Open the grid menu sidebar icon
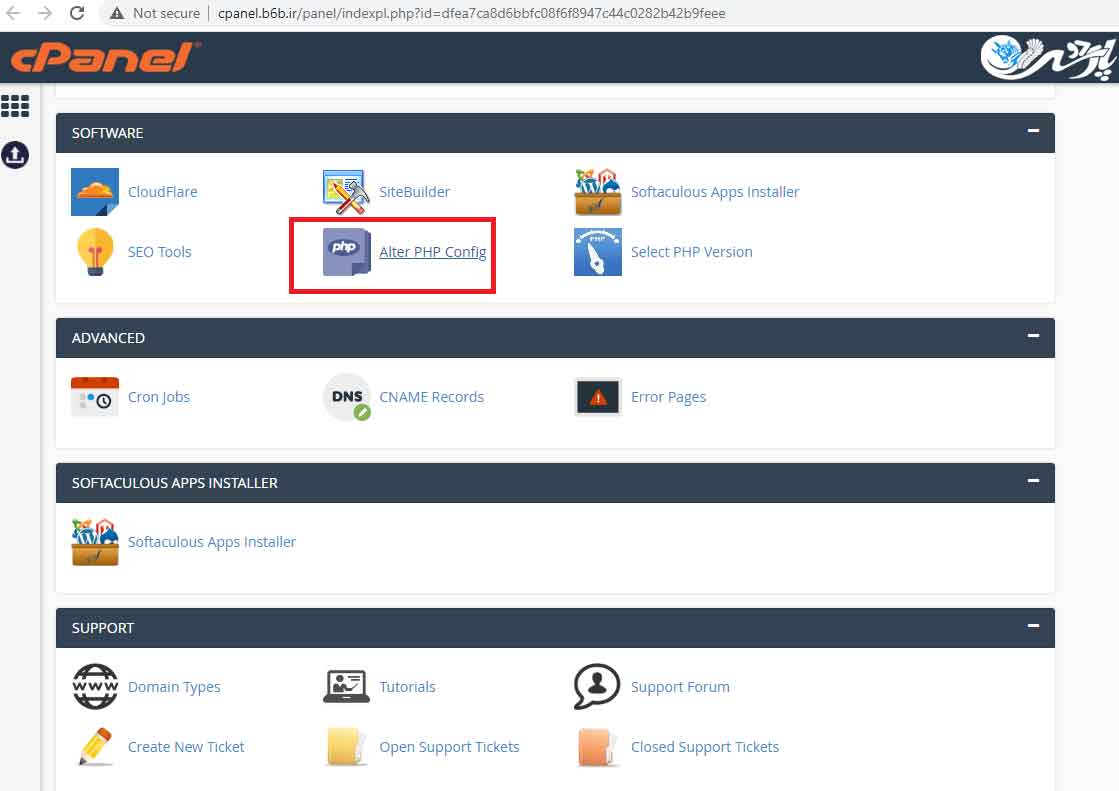Screen dimensions: 1119x791 coord(15,106)
